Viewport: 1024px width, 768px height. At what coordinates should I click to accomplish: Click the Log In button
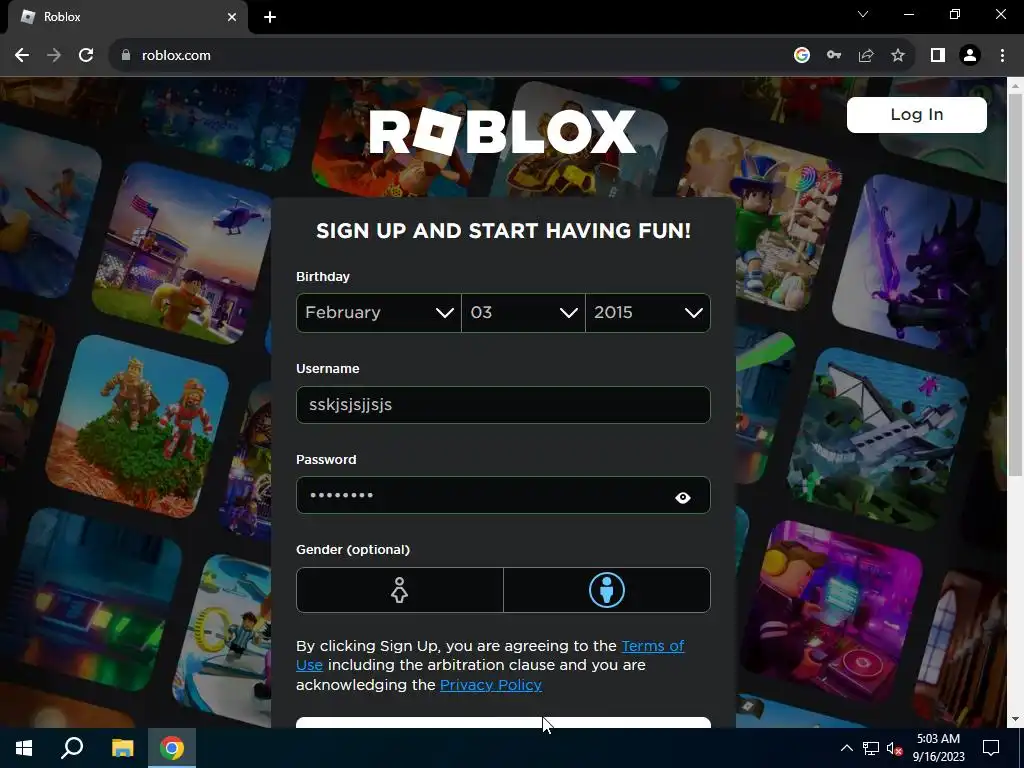(917, 115)
